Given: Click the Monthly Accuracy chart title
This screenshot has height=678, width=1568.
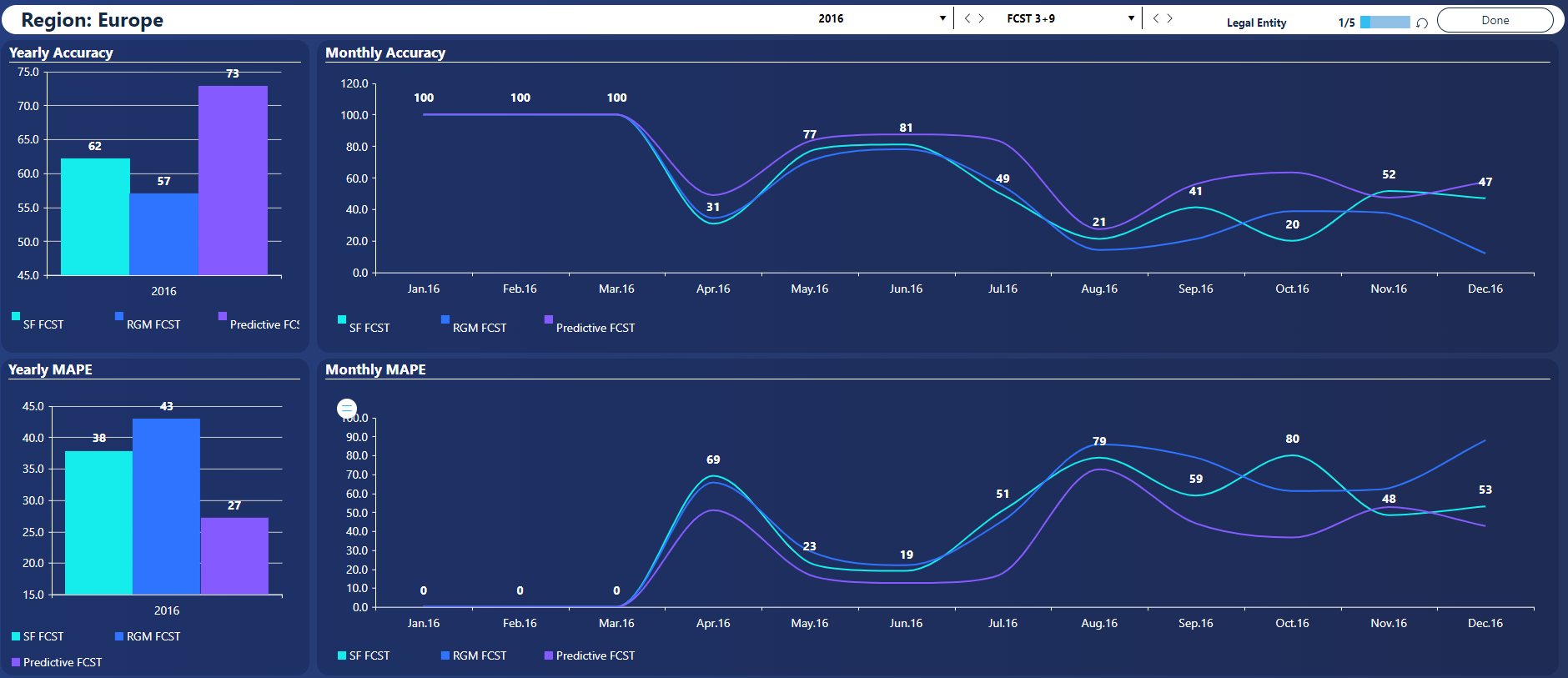Looking at the screenshot, I should point(385,53).
